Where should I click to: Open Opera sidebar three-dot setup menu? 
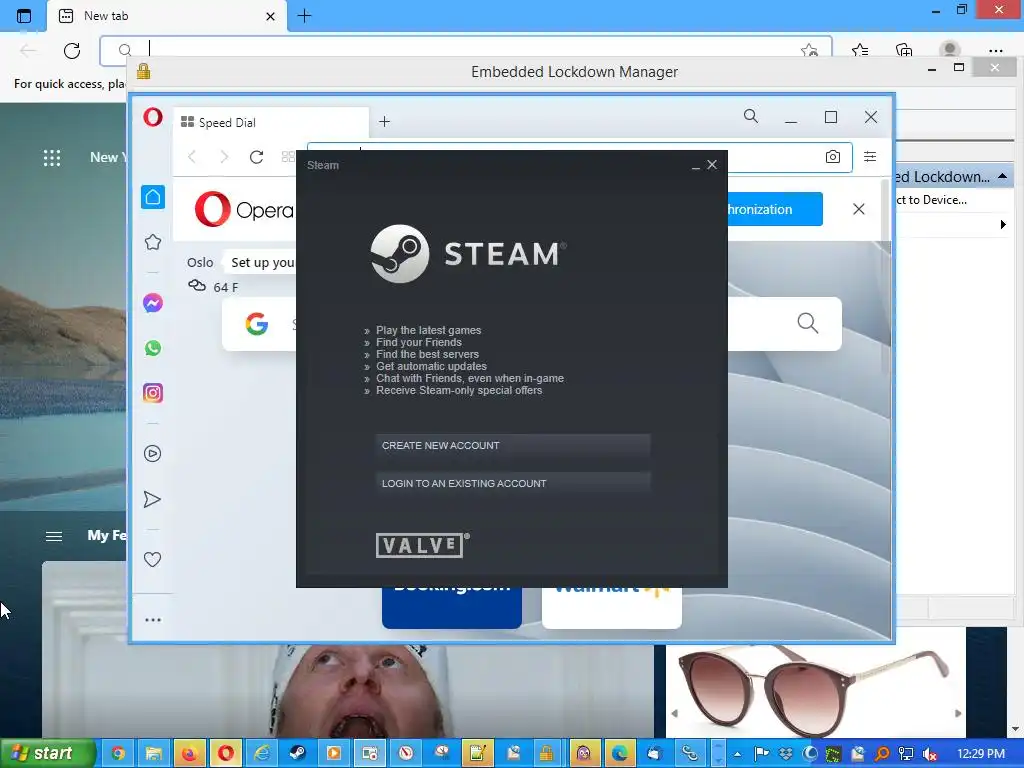(x=153, y=620)
